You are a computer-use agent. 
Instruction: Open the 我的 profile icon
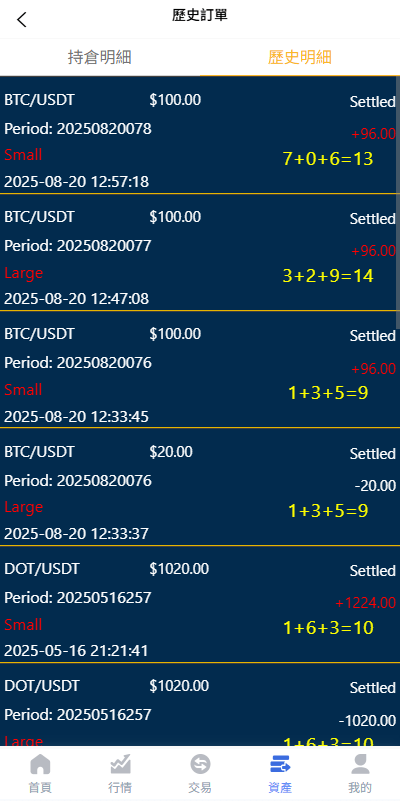click(x=360, y=764)
